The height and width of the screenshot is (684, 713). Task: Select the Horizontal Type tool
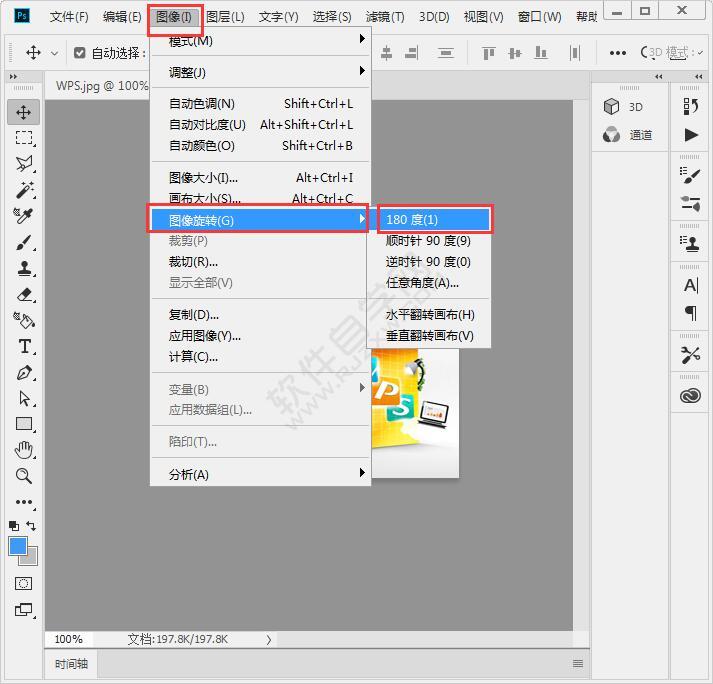coord(24,346)
